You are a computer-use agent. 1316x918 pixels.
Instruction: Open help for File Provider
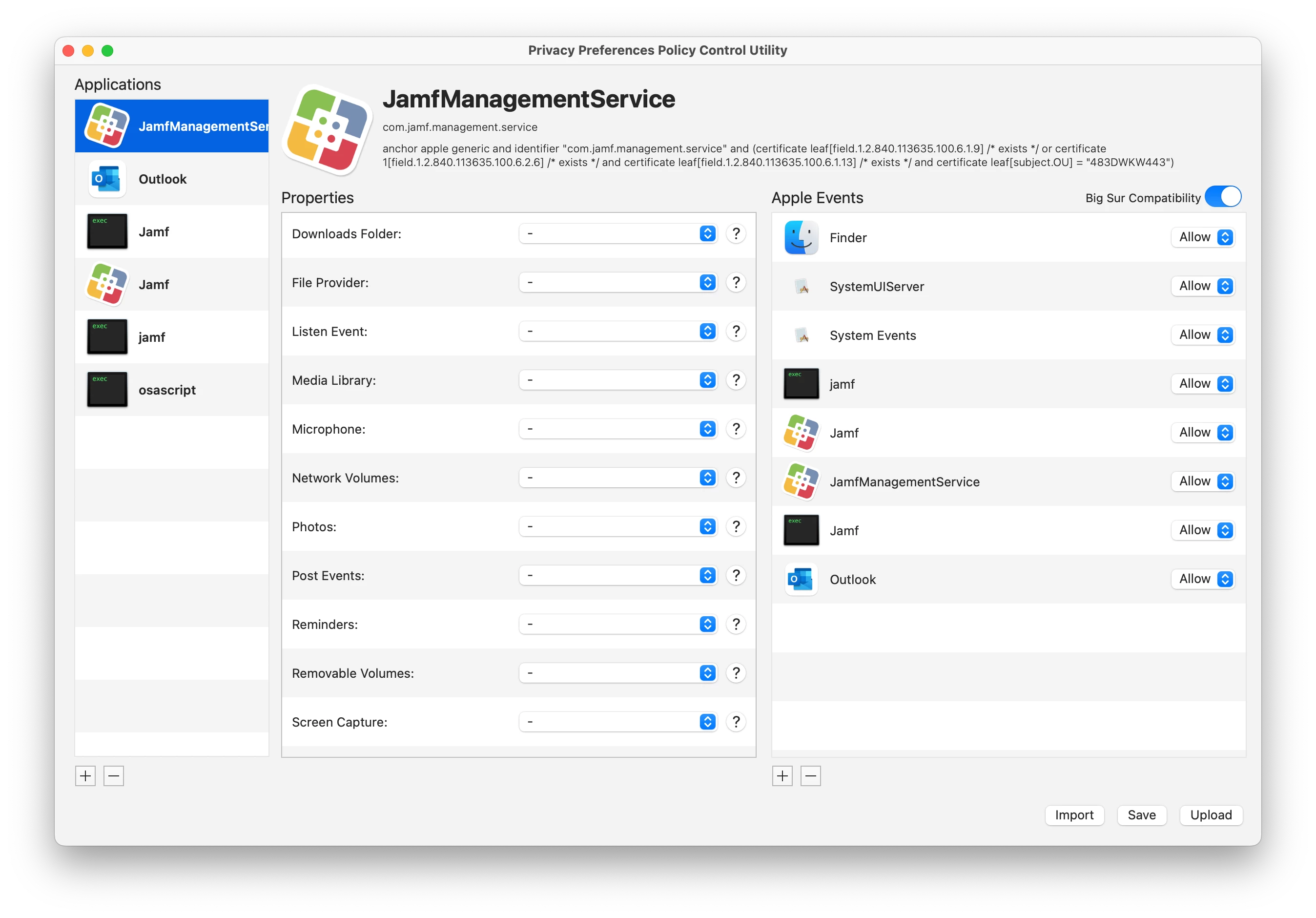[x=736, y=282]
